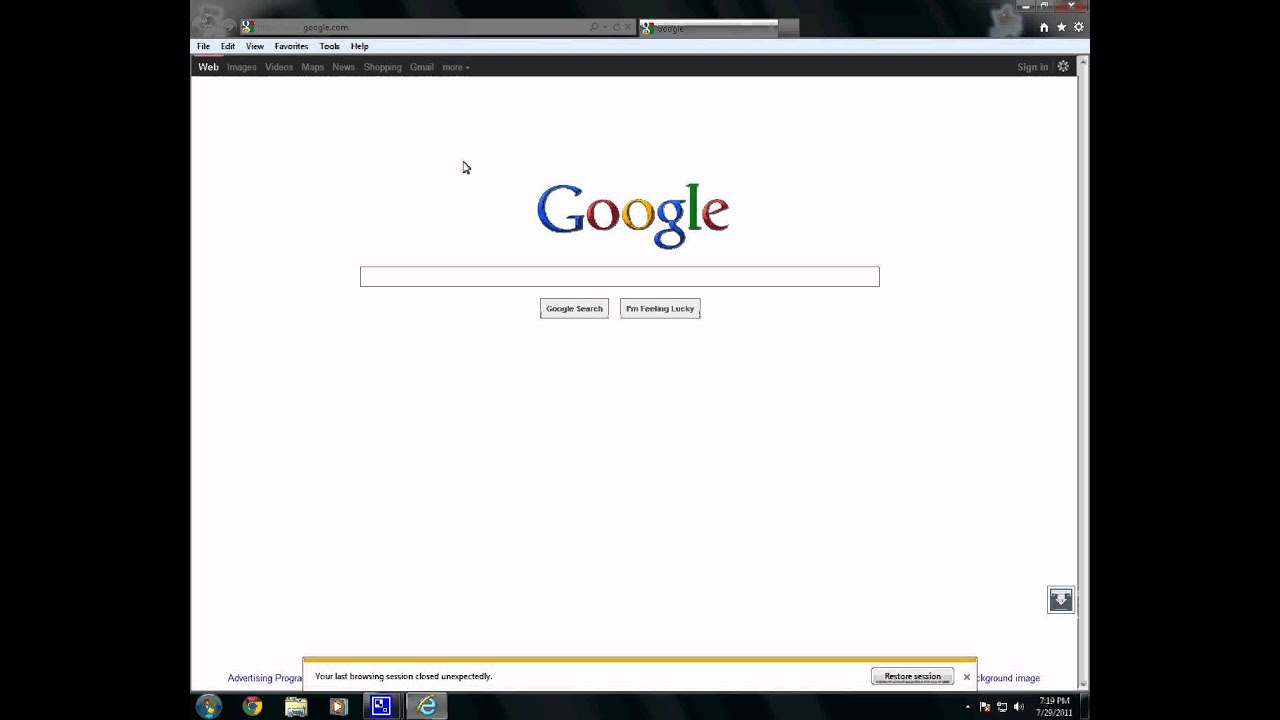Open the Favorites star icon
Screen dimensions: 1280x720
point(1061,27)
